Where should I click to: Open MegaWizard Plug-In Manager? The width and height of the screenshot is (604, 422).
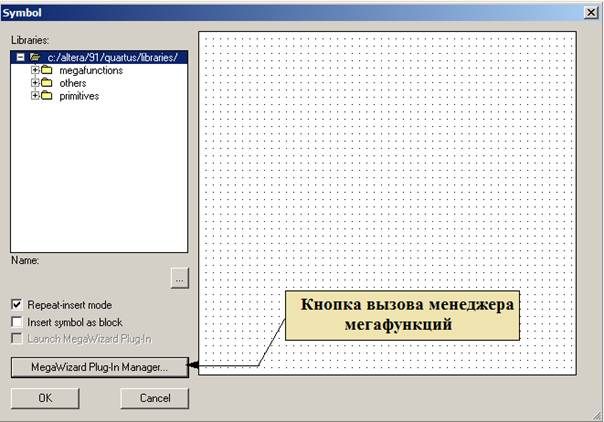point(99,367)
